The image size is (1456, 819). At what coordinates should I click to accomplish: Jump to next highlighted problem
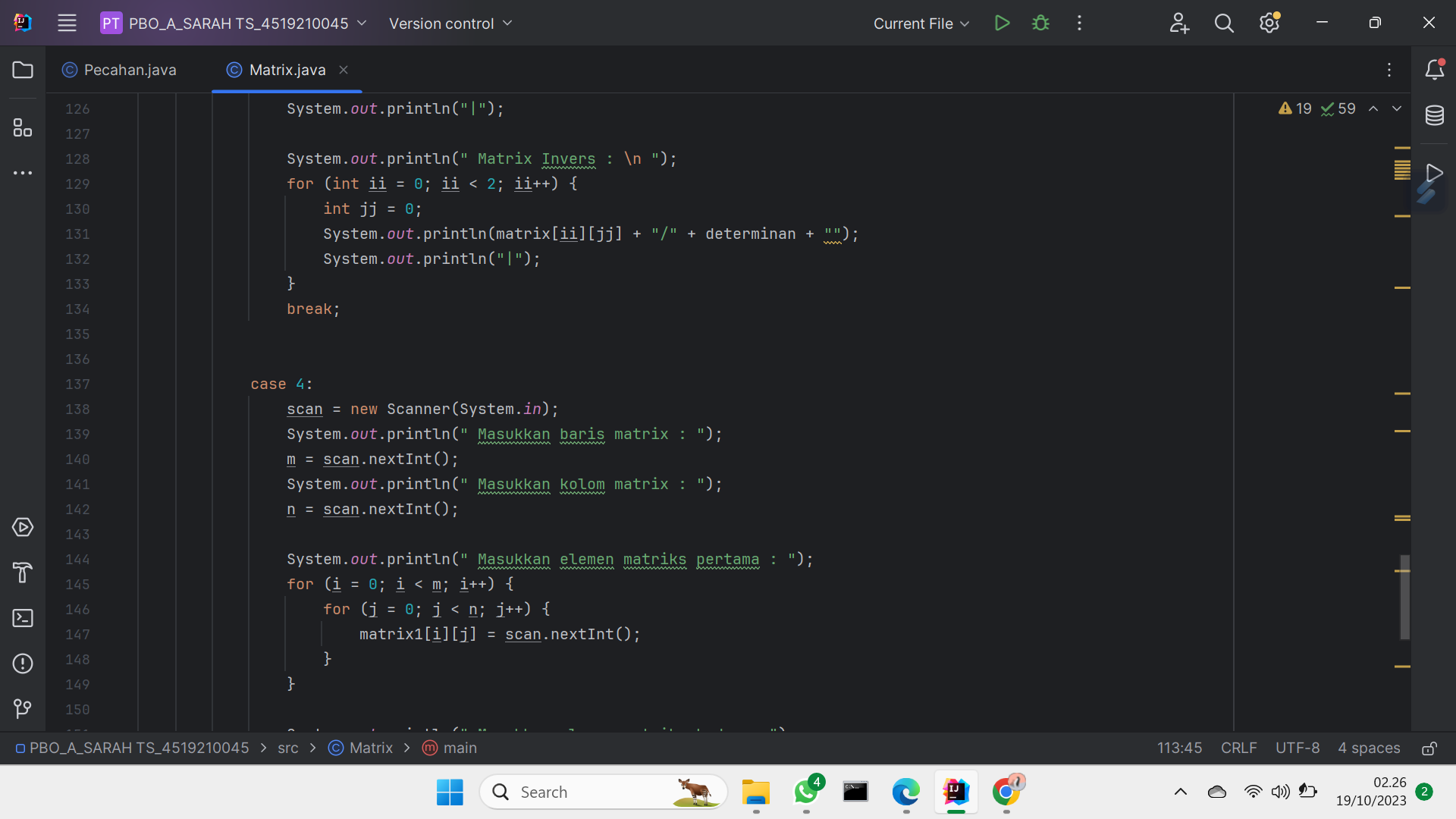pyautogui.click(x=1396, y=108)
